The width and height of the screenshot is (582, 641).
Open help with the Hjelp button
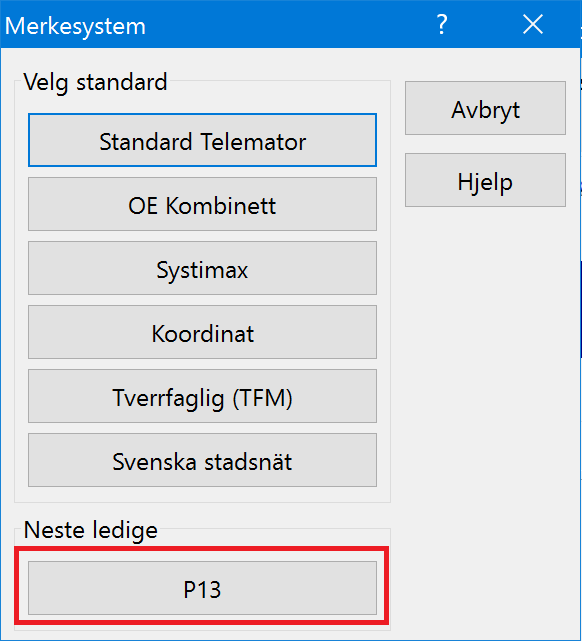click(x=485, y=180)
